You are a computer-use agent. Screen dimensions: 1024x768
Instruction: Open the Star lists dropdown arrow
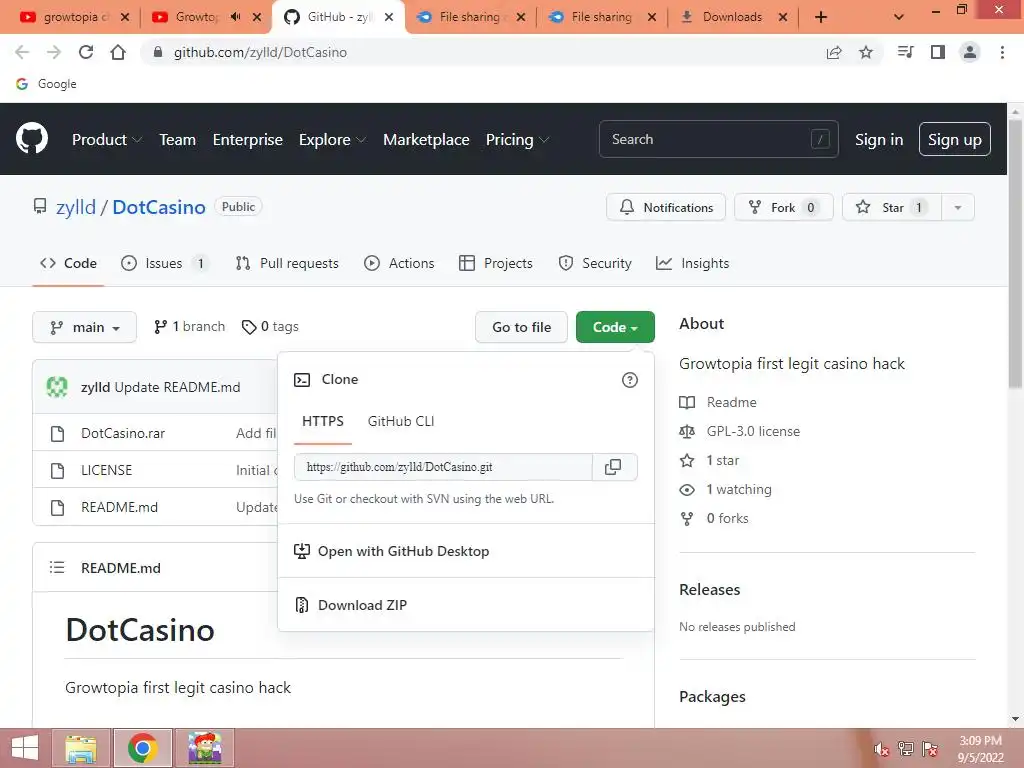[x=958, y=208]
